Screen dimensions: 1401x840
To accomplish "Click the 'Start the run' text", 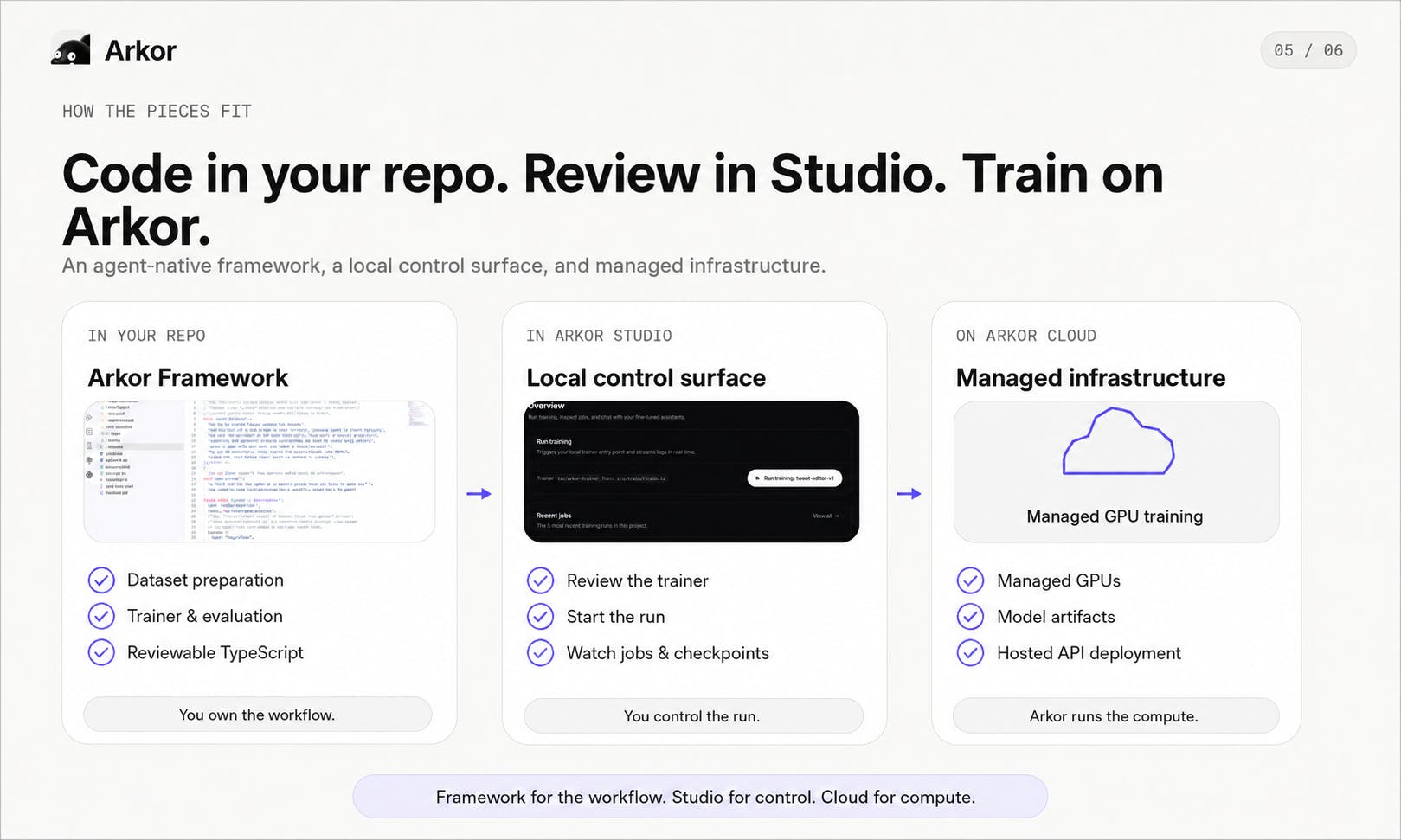I will pos(616,617).
